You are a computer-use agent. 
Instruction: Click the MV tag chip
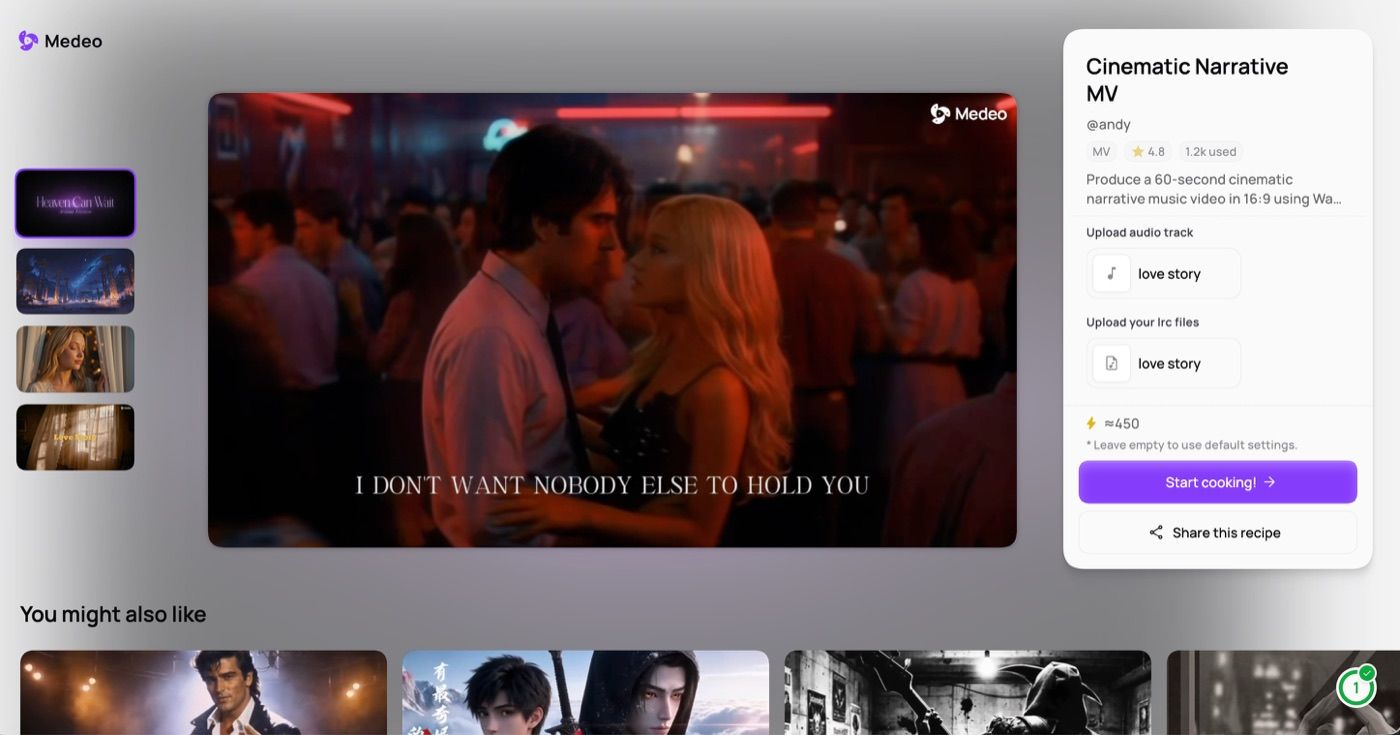click(x=1101, y=152)
